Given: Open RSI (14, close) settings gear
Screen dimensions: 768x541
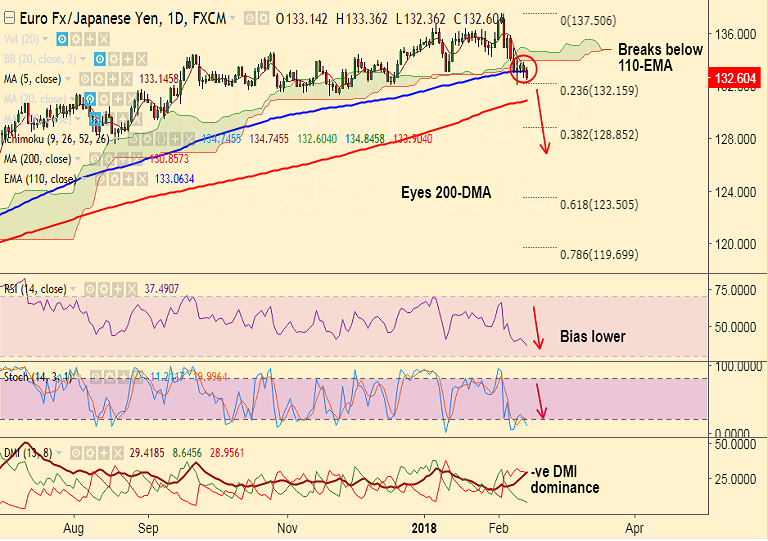Looking at the screenshot, I should point(103,289).
